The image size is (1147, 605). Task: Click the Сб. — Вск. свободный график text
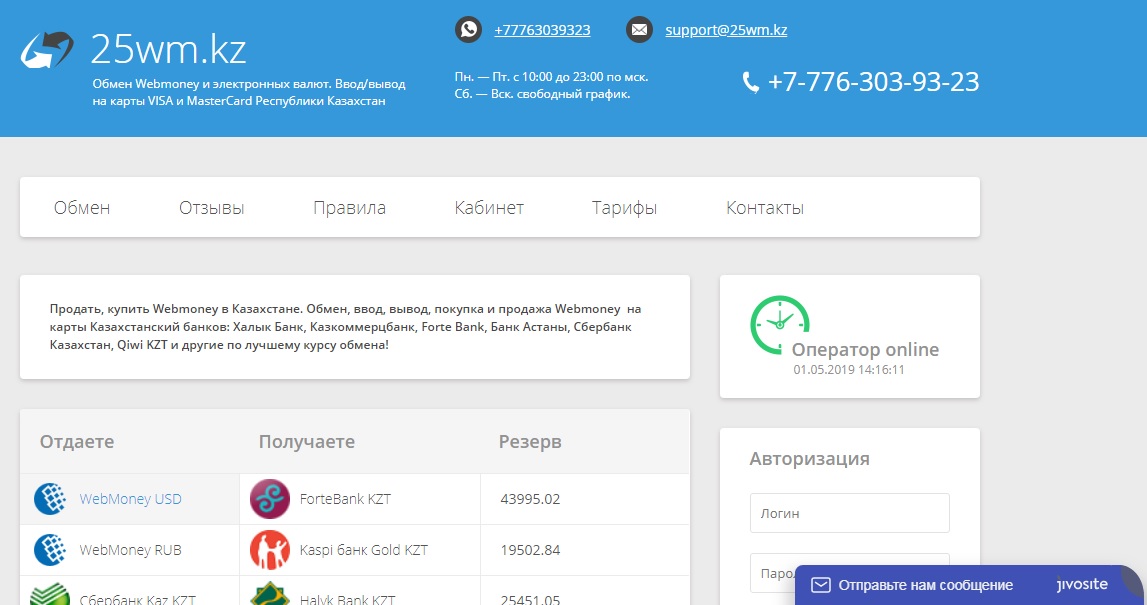click(x=542, y=94)
